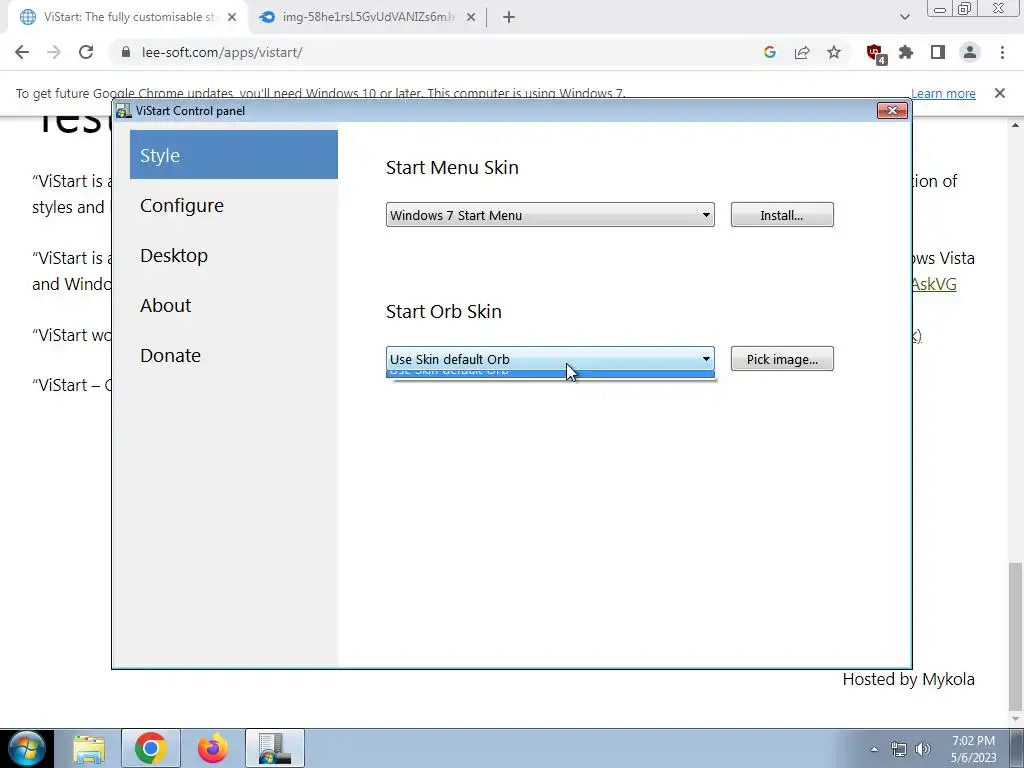The image size is (1024, 768).
Task: Open a new browser tab
Action: pos(509,18)
